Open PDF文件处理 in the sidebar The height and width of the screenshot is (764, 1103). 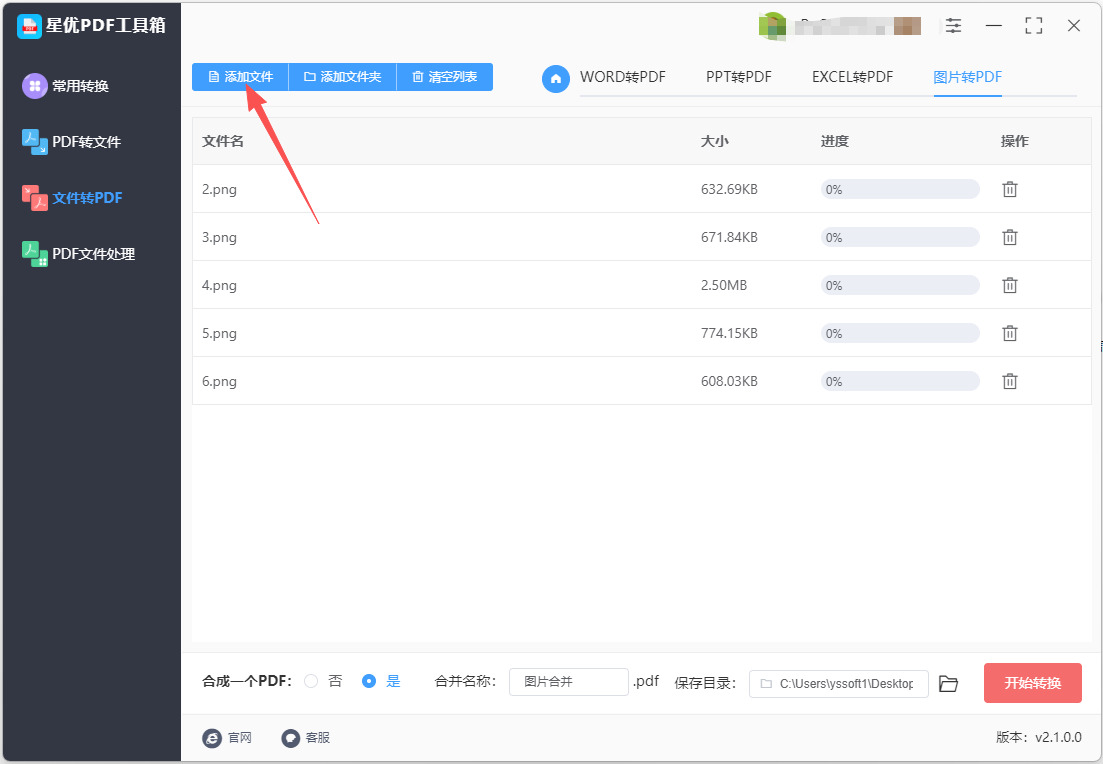(78, 253)
